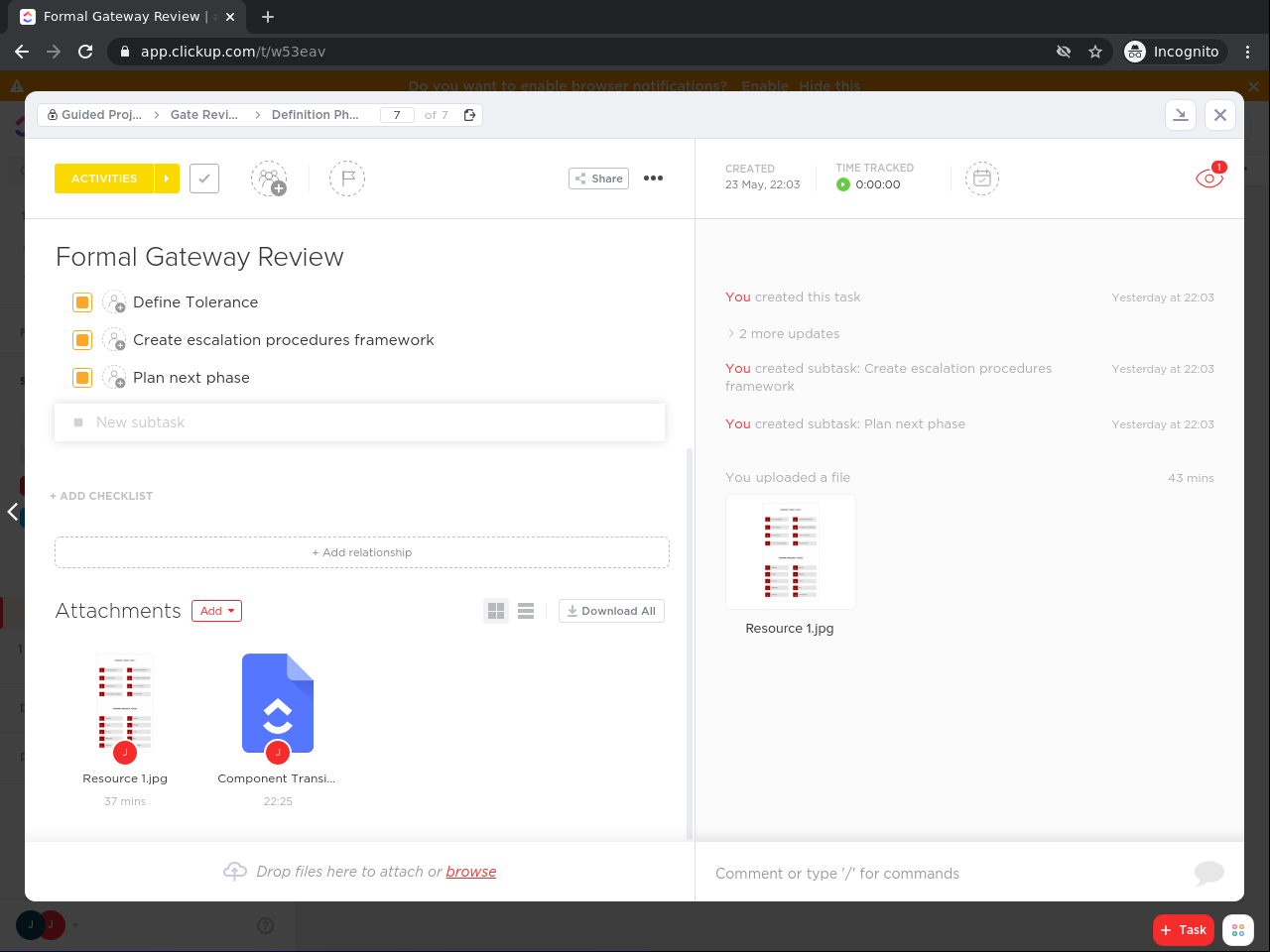Switch attachments to list view
Image resolution: width=1270 pixels, height=952 pixels.
[x=526, y=611]
